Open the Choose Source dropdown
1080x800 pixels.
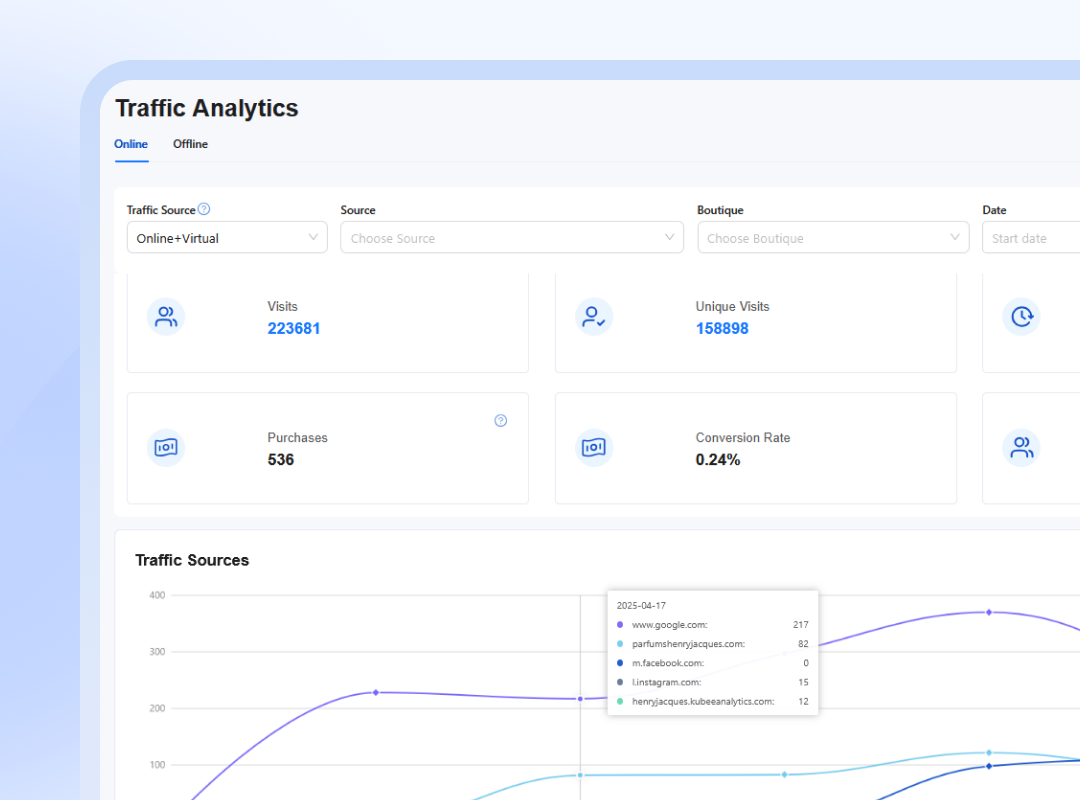point(512,238)
